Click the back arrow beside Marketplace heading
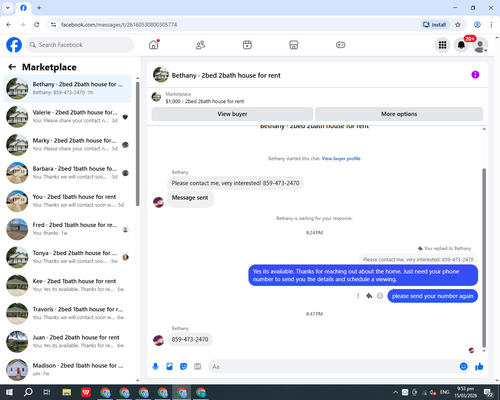500x400 pixels. 12,67
